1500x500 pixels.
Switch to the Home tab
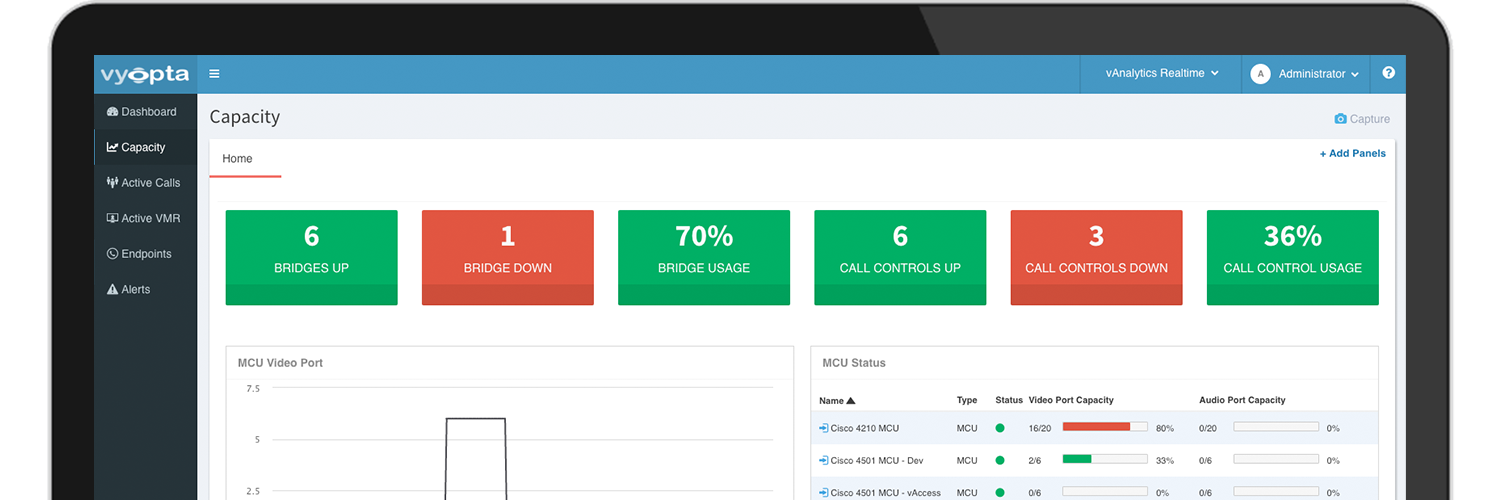(x=245, y=159)
